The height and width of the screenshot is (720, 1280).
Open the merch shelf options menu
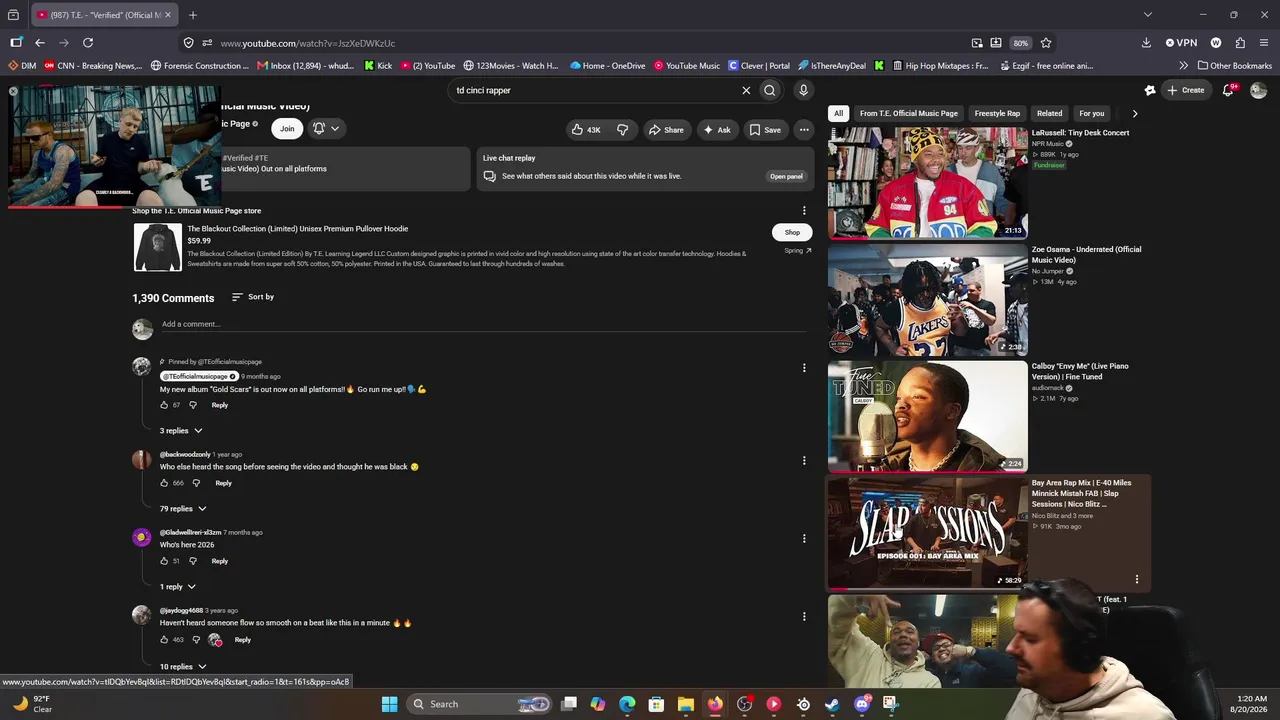pos(804,210)
